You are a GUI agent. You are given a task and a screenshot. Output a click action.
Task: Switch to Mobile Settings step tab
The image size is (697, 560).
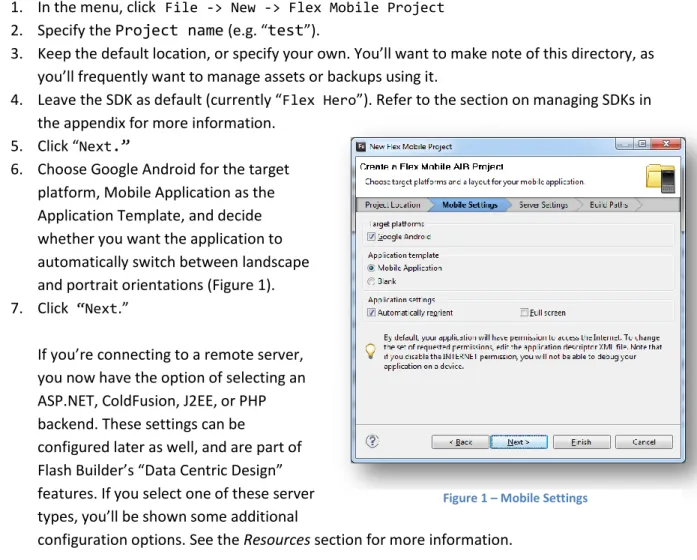(470, 205)
